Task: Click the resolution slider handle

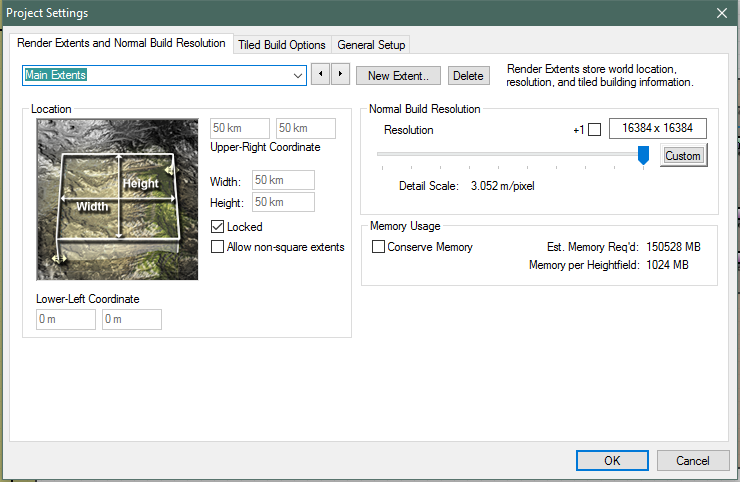Action: (643, 155)
